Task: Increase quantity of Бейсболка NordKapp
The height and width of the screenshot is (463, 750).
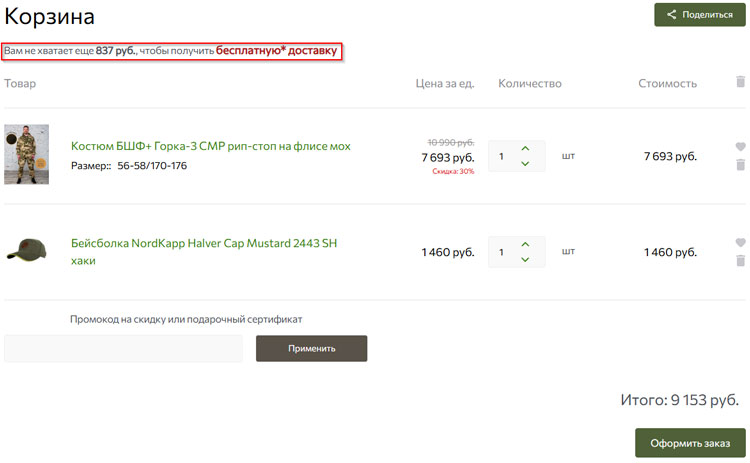Action: (x=525, y=245)
